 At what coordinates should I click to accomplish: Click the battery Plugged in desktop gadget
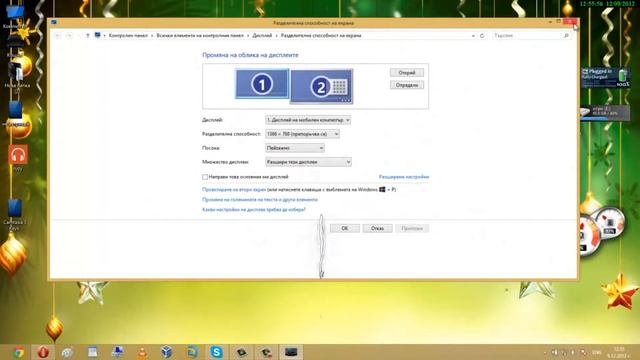(606, 78)
